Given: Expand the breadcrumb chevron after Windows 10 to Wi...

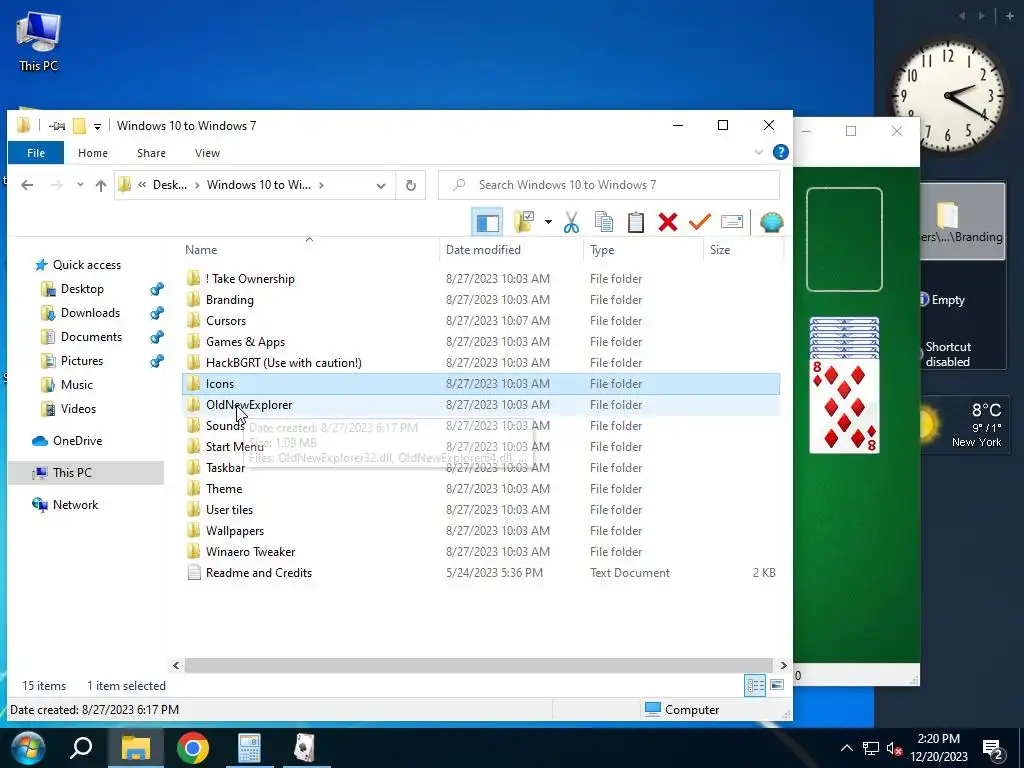Looking at the screenshot, I should [x=321, y=185].
